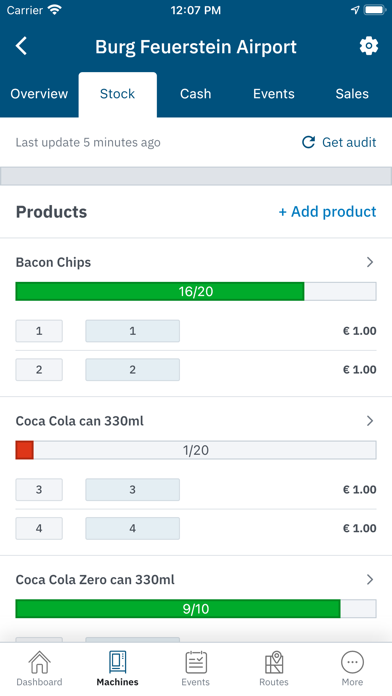Tap Get audit text button

tap(349, 142)
